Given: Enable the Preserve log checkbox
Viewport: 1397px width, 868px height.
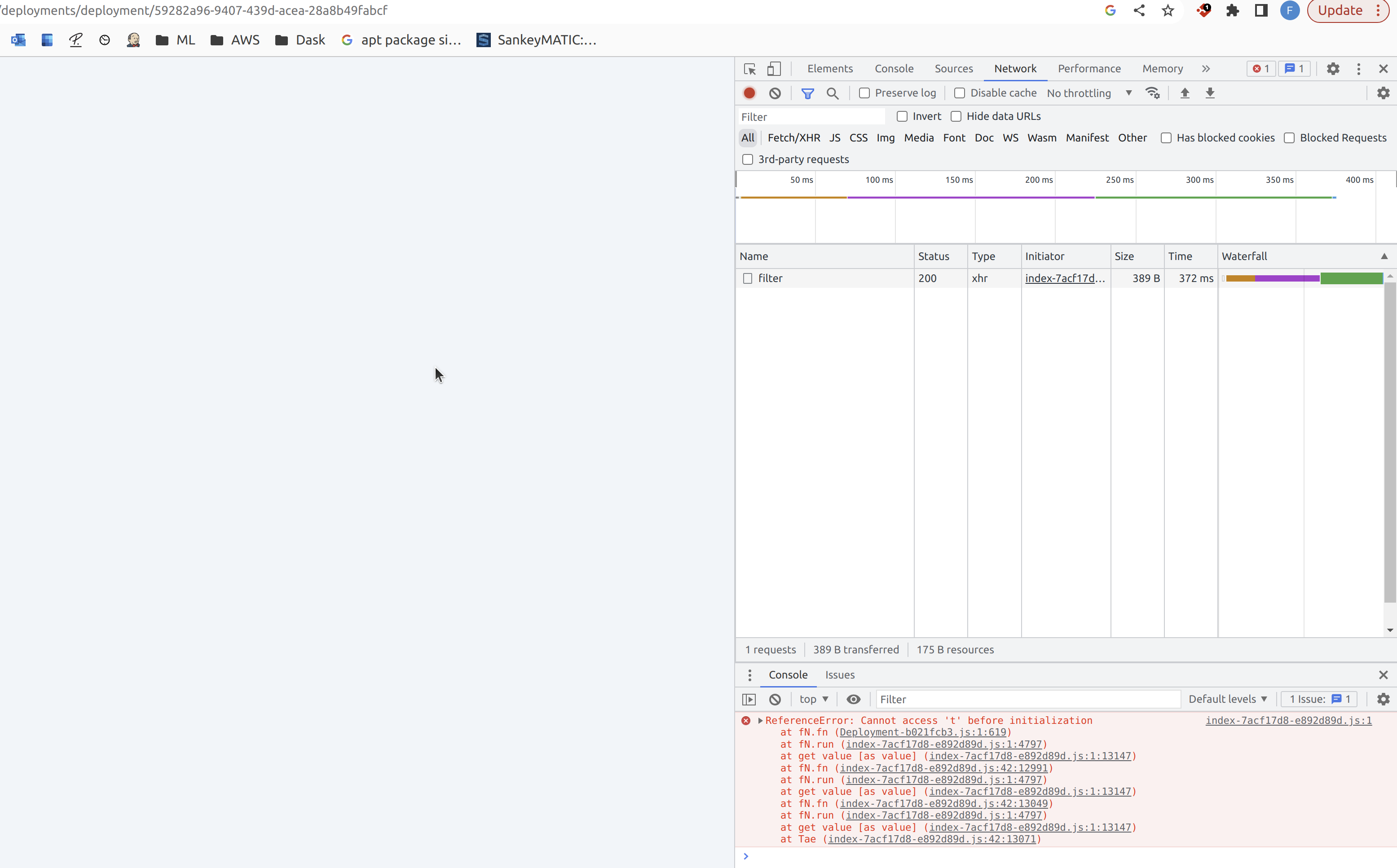Looking at the screenshot, I should click(x=864, y=93).
